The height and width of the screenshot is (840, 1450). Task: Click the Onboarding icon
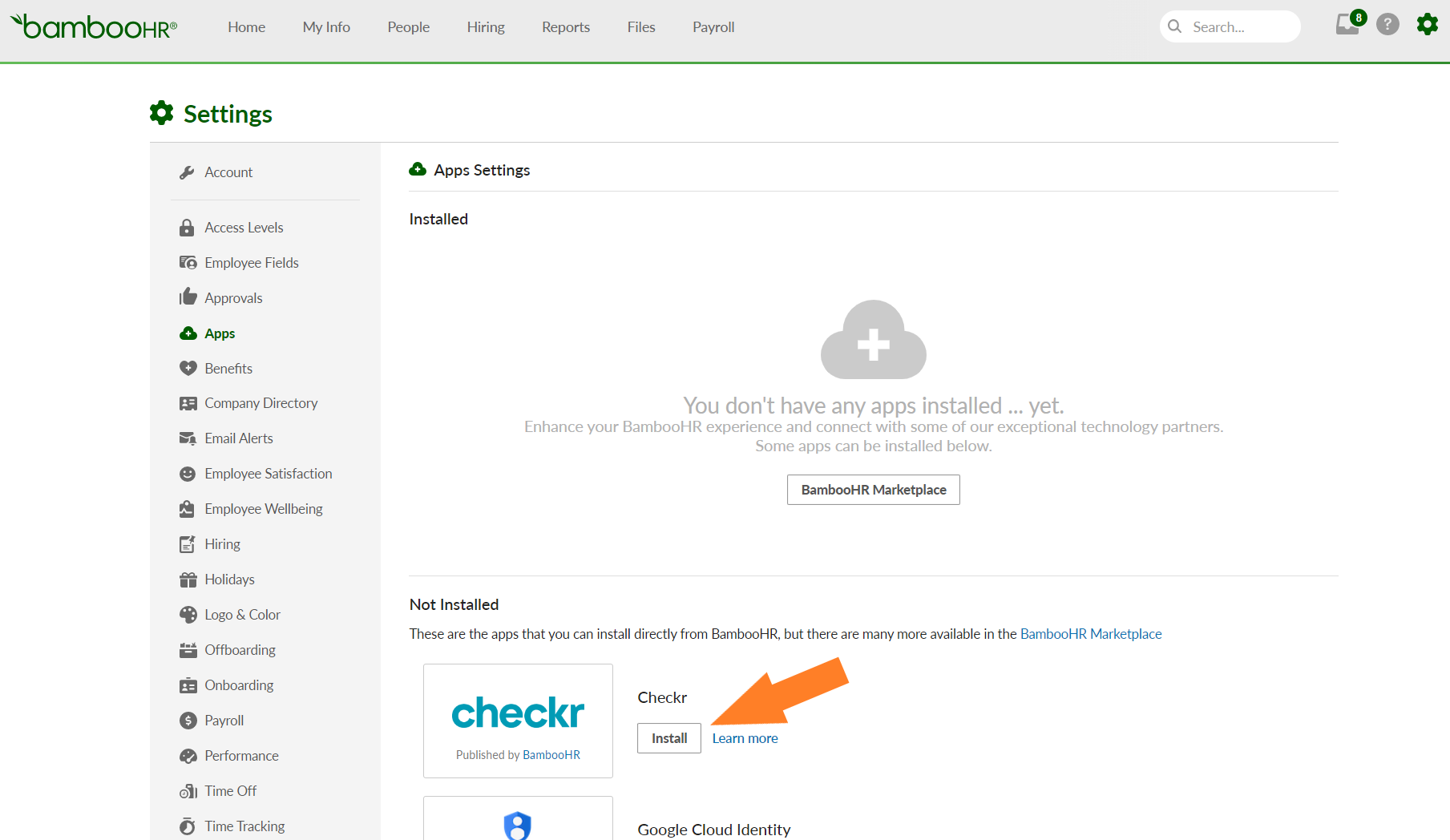click(x=188, y=685)
